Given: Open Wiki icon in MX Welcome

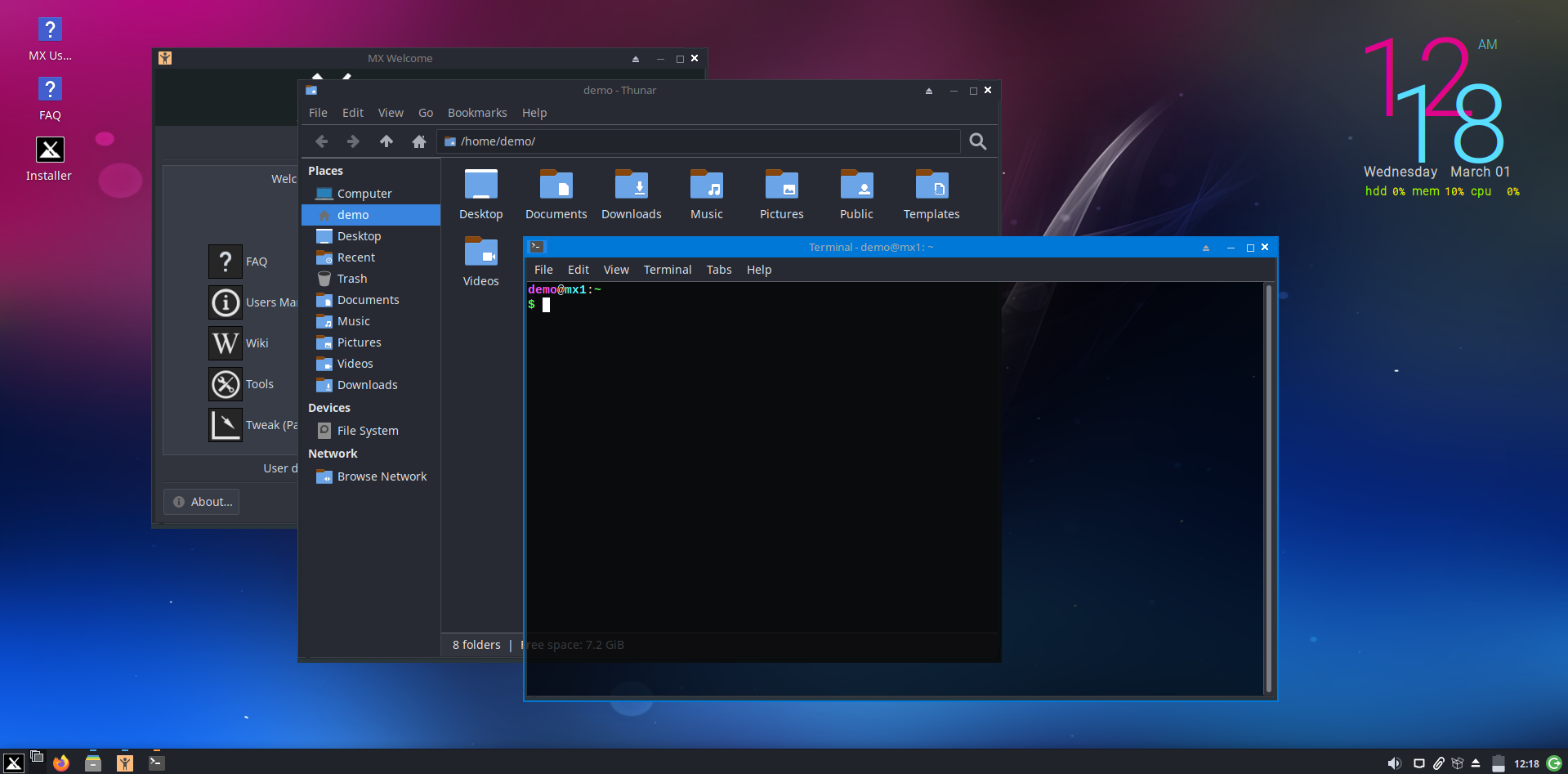Looking at the screenshot, I should click(x=226, y=343).
